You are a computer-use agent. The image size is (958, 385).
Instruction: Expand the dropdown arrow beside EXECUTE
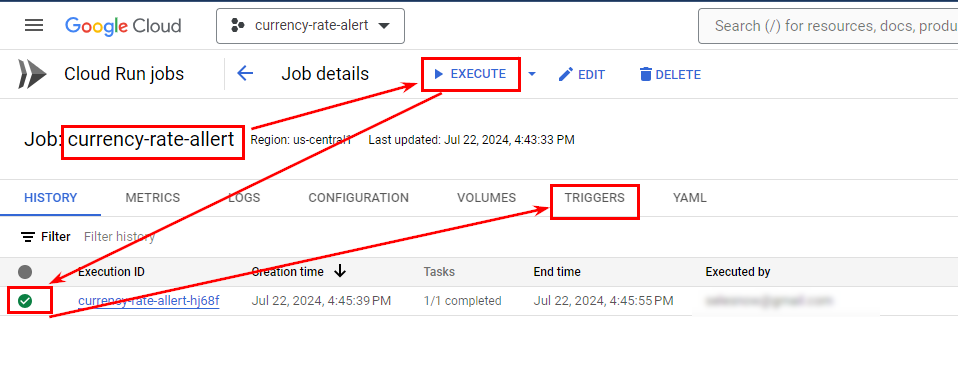[532, 74]
